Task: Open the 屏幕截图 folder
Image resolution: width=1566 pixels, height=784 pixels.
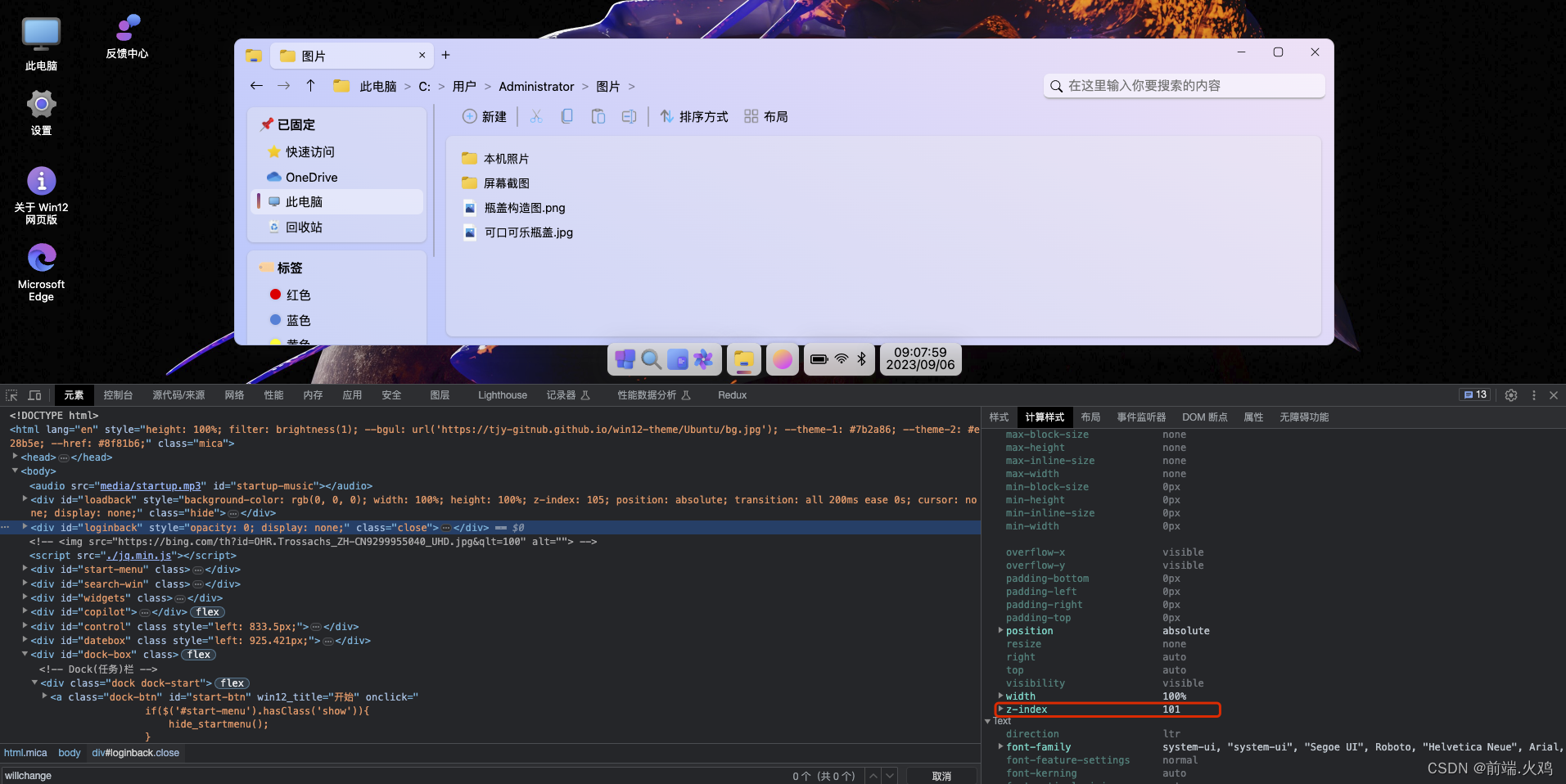Action: click(x=496, y=183)
